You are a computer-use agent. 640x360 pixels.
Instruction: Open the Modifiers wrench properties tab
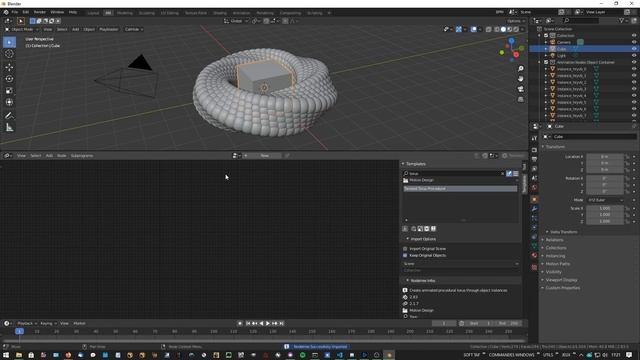click(x=534, y=209)
